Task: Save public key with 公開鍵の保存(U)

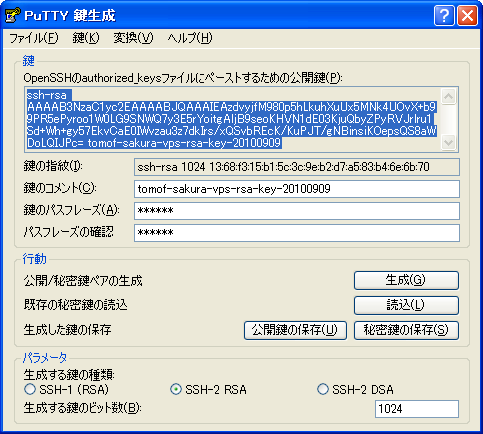Action: 295,330
